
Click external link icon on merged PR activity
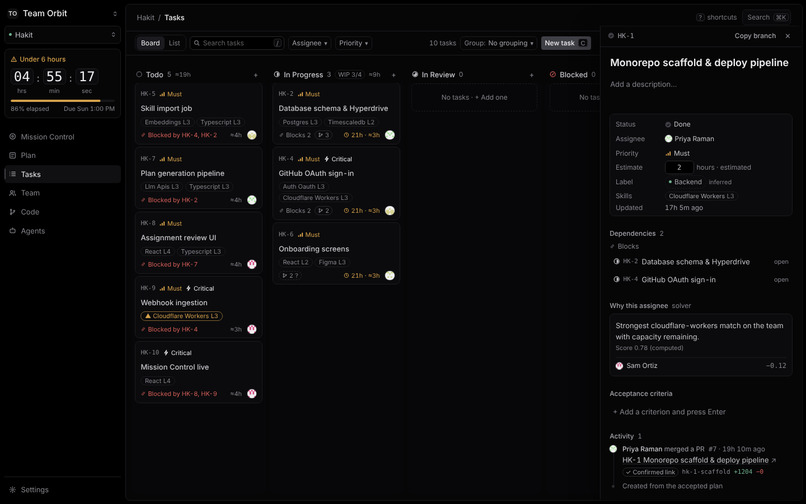point(774,460)
